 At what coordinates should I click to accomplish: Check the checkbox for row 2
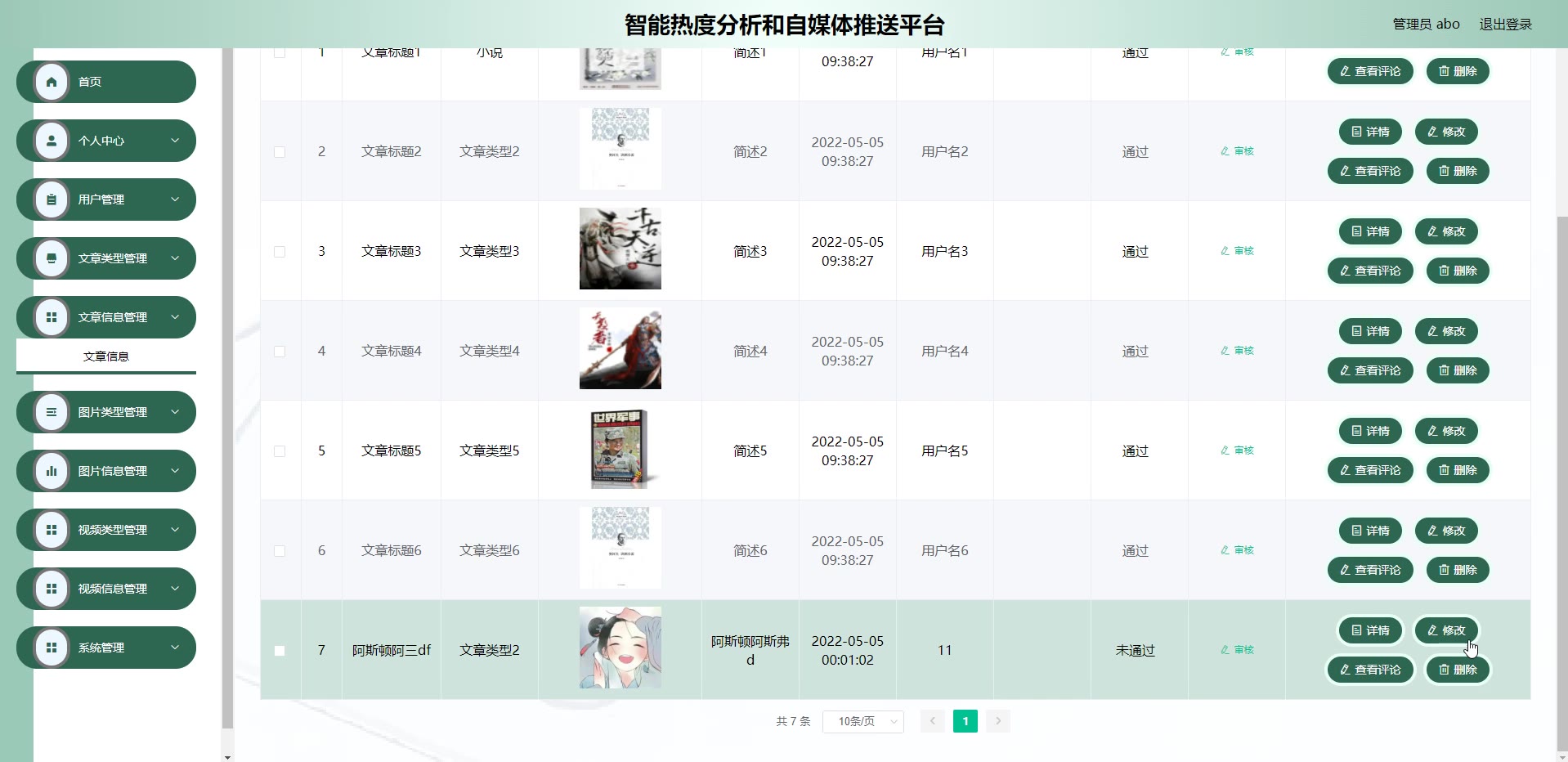(x=280, y=152)
